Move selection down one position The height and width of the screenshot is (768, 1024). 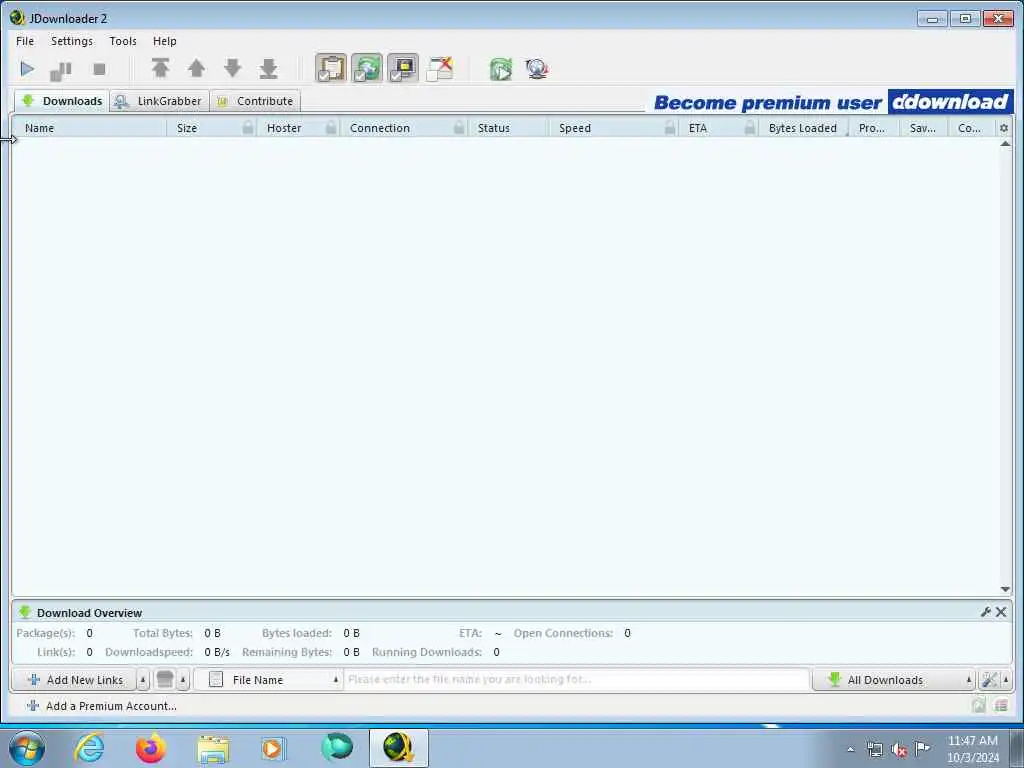click(232, 68)
